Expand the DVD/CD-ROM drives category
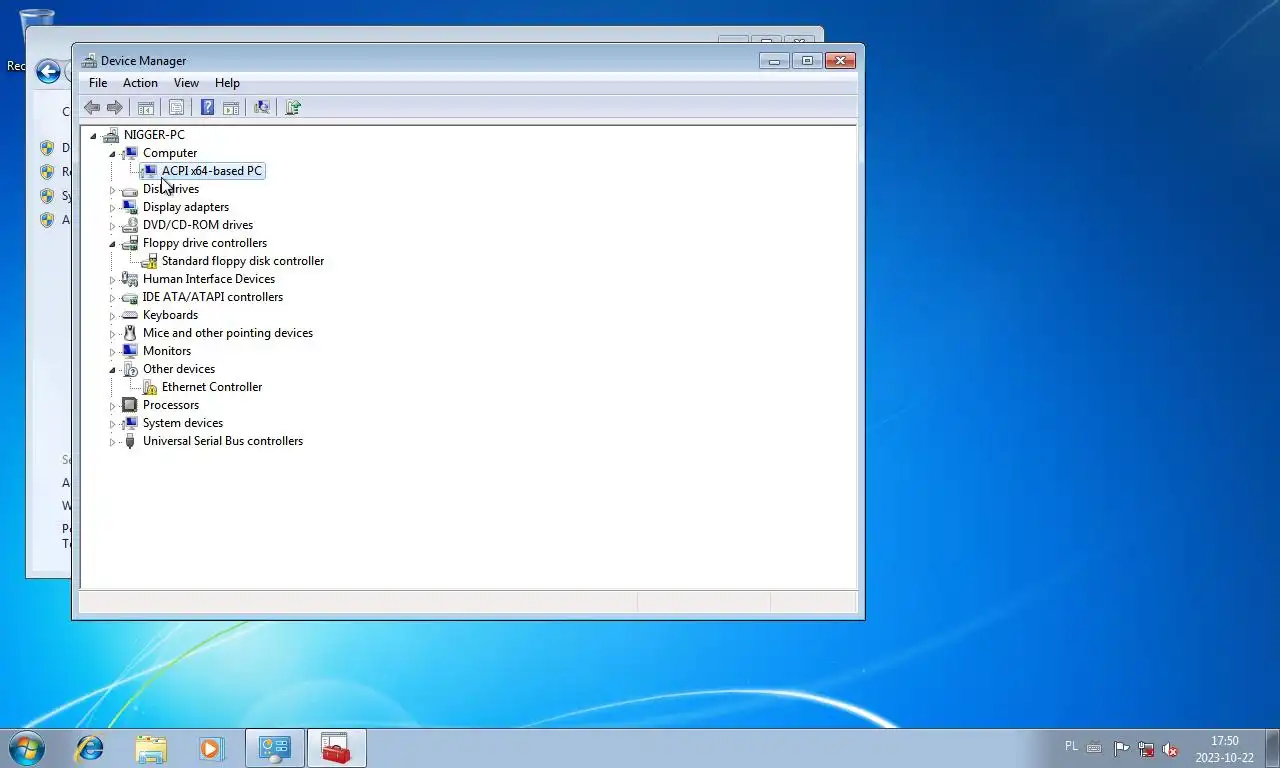 click(x=112, y=226)
